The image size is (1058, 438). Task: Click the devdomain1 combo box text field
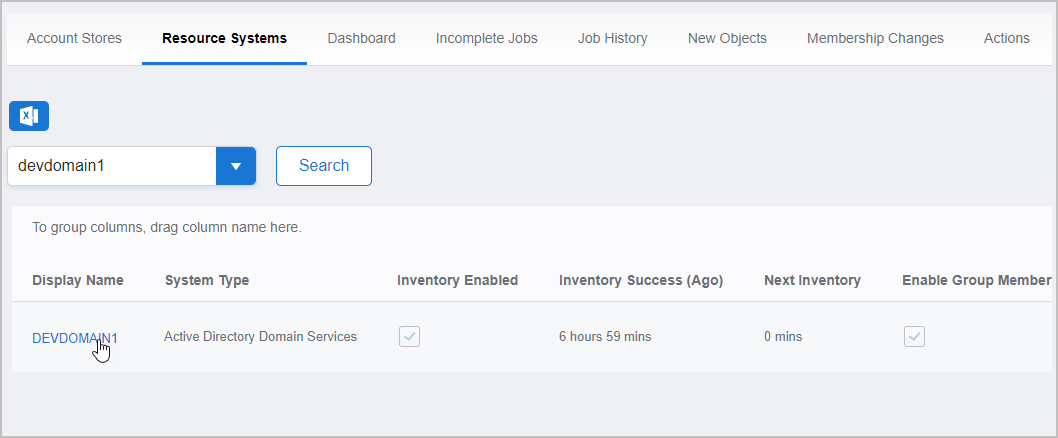click(112, 166)
